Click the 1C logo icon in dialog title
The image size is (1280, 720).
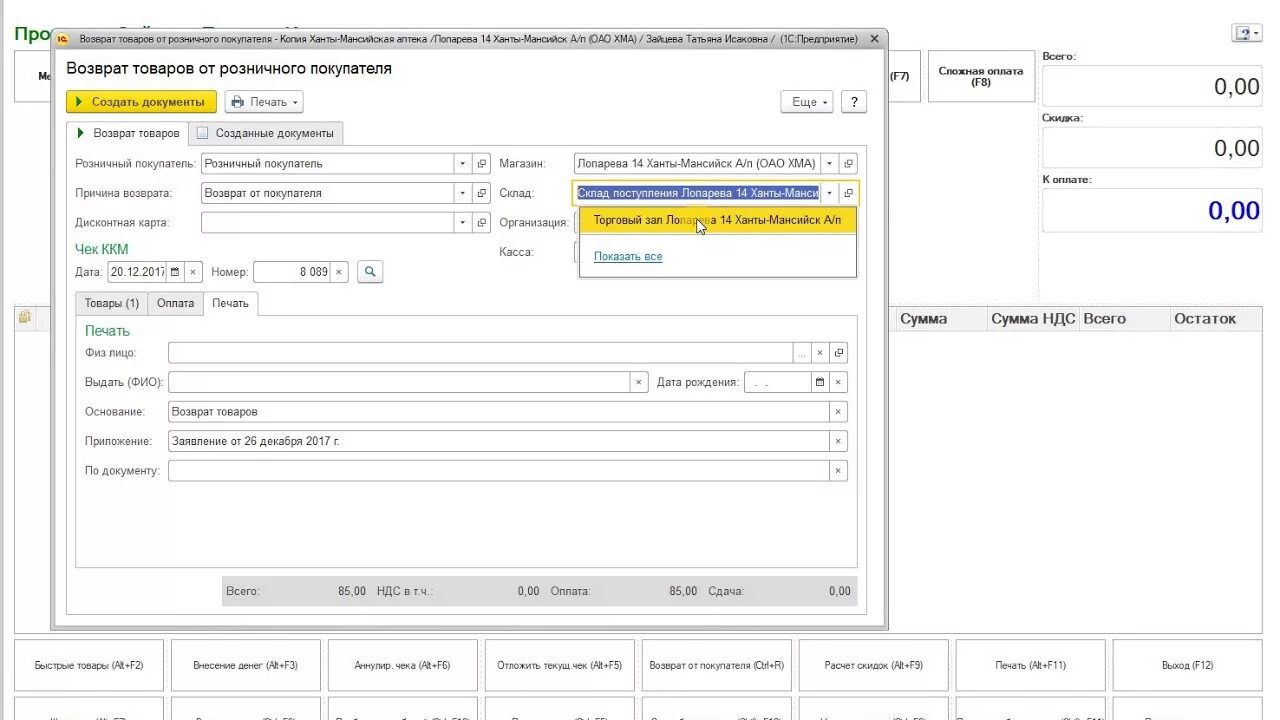(x=62, y=39)
